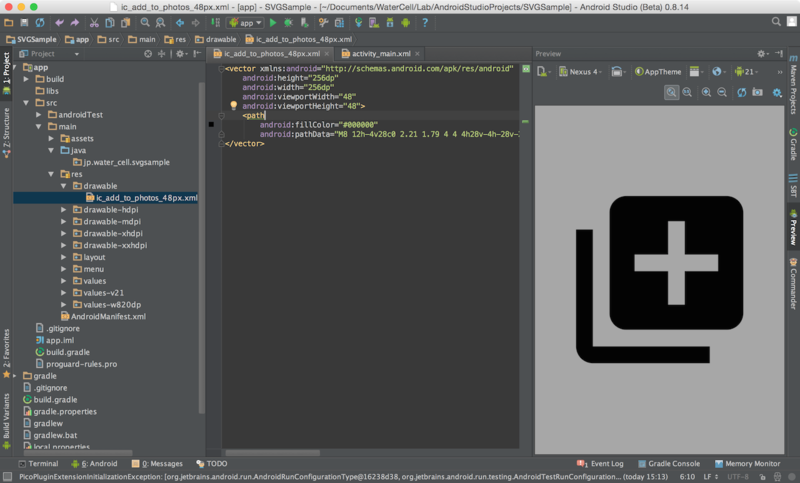This screenshot has height=483, width=800.
Task: Click the Copy icon in toolbar
Action: [110, 22]
